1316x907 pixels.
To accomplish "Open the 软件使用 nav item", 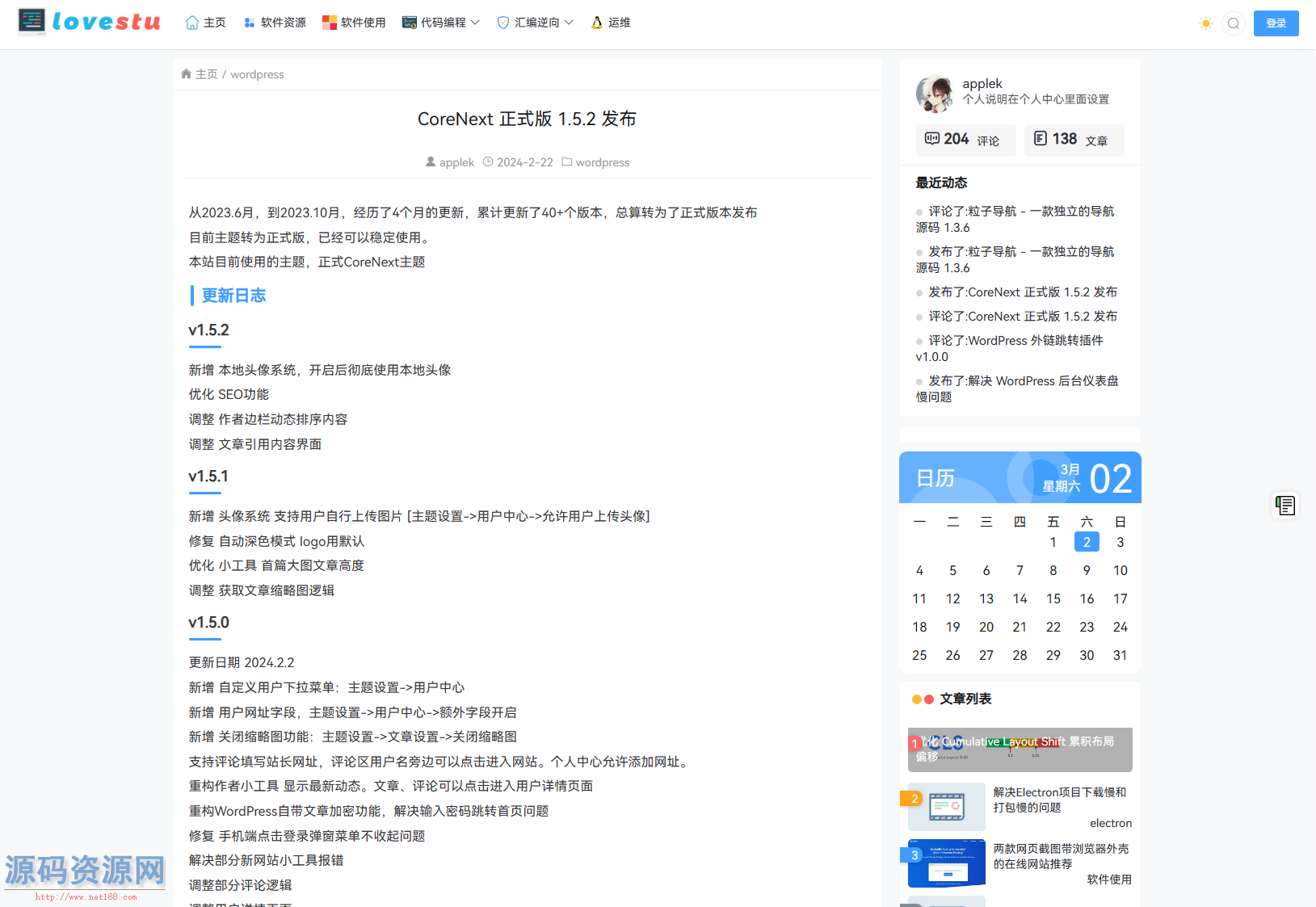I will tap(354, 23).
